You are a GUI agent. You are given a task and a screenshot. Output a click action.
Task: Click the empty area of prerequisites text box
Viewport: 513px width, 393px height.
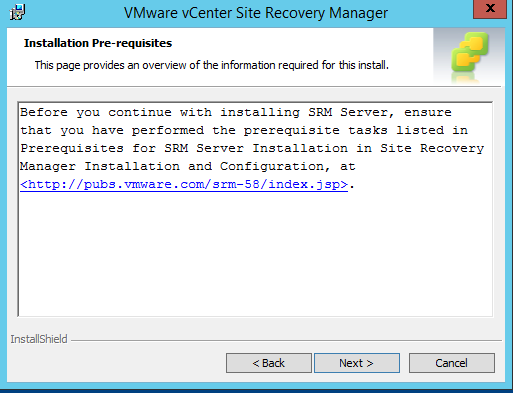255,253
